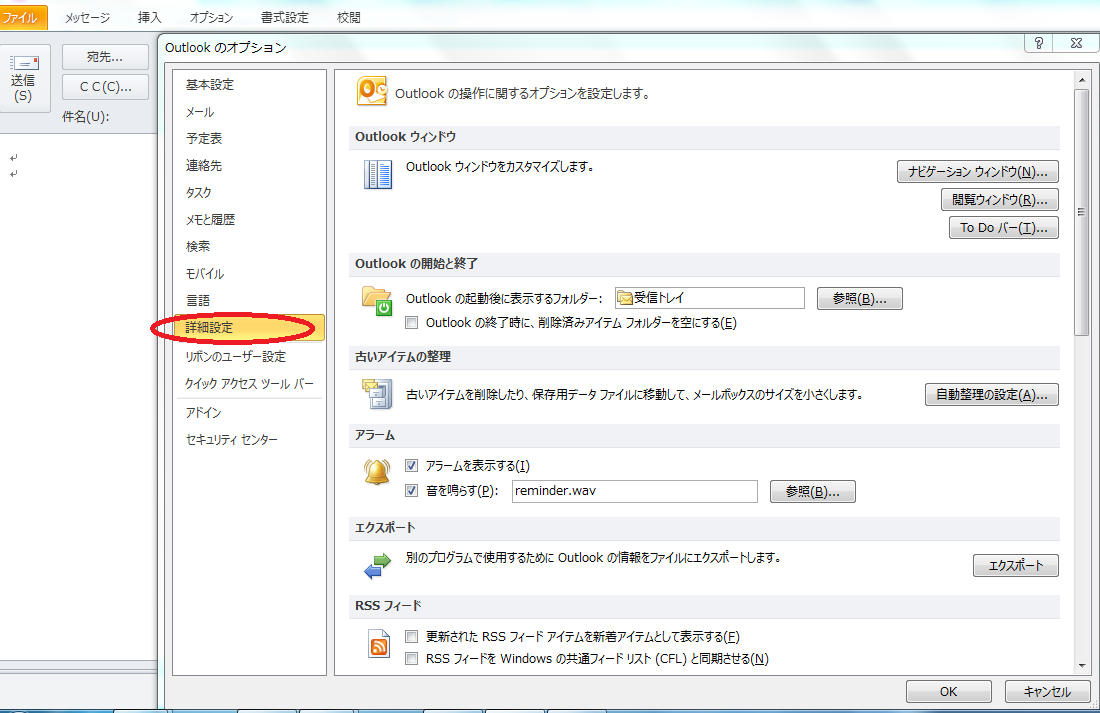Screen dimensions: 1100x713
Task: Click the Send envelope icon
Action: tap(25, 62)
